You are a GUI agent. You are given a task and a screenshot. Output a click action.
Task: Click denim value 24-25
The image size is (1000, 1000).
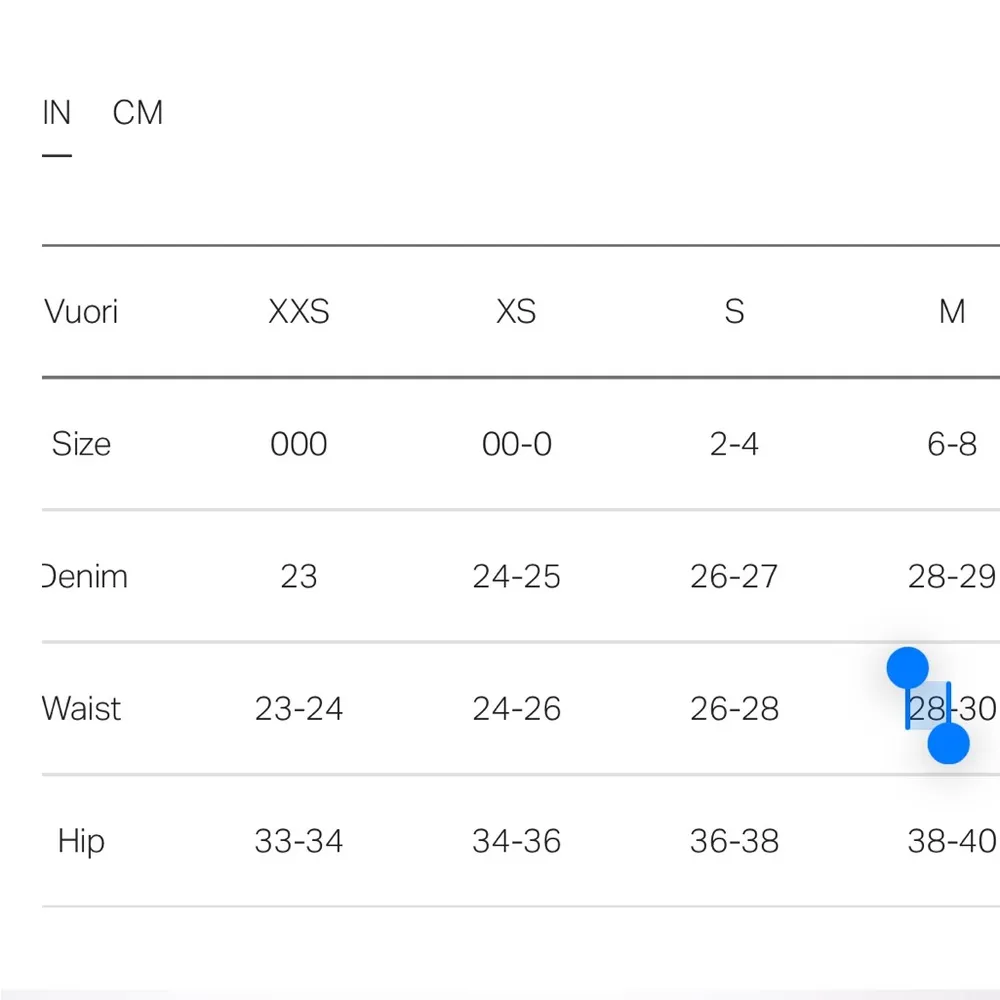[x=516, y=577]
